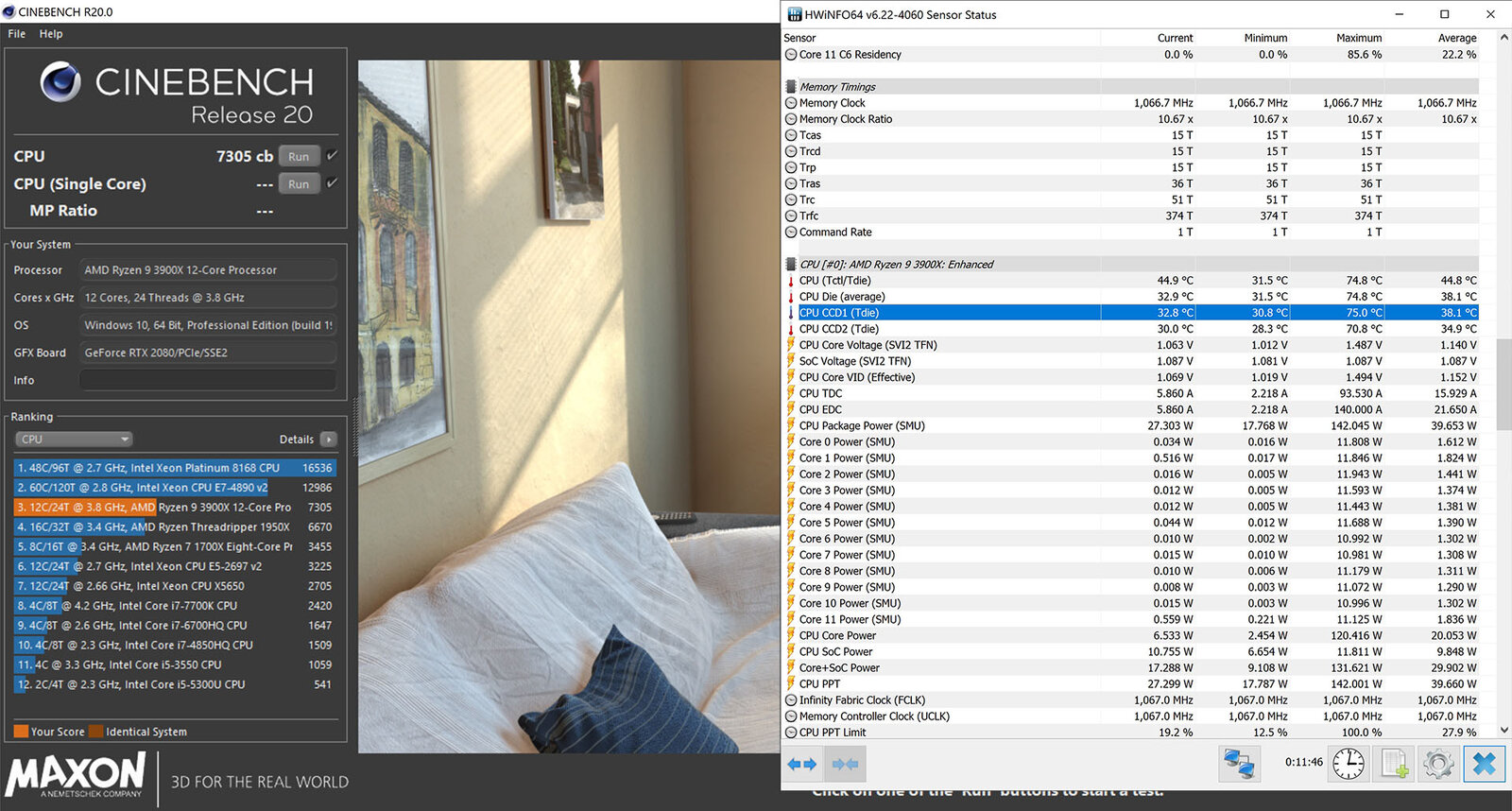Click the thermometer icon beside CPU (Tctl/Tdie)
Screen dimensions: 1512x811
(791, 281)
